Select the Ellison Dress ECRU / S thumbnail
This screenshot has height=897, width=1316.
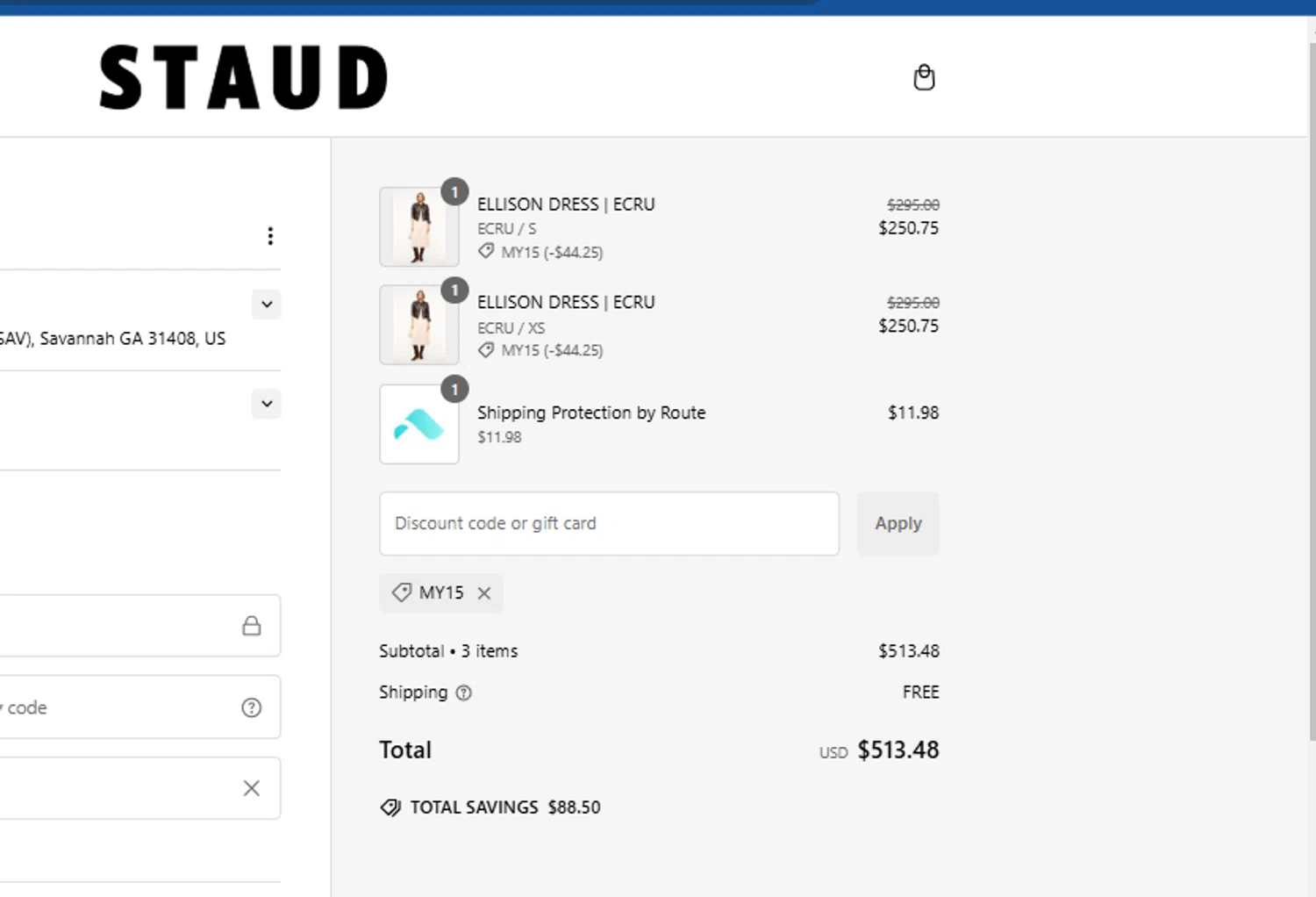click(419, 226)
